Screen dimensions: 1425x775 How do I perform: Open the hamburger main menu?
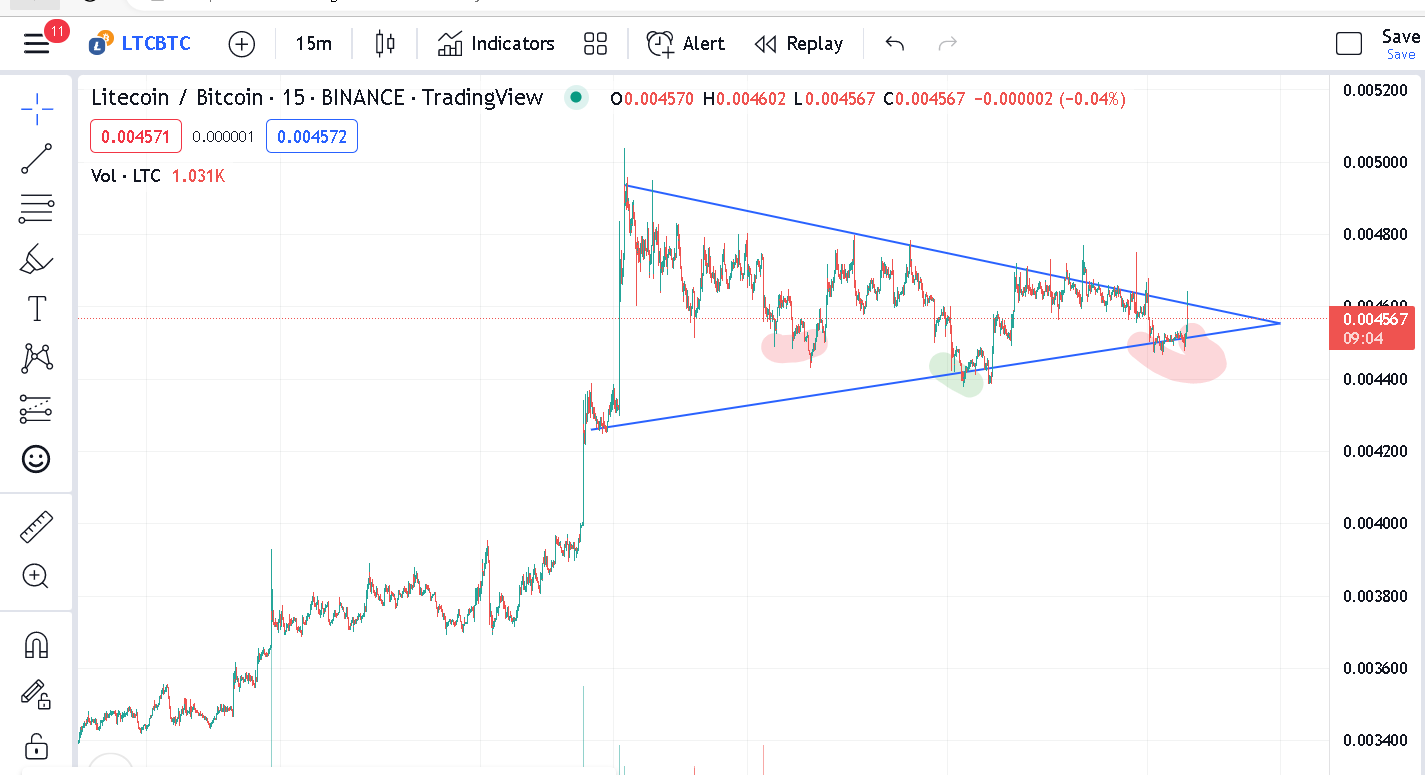37,44
